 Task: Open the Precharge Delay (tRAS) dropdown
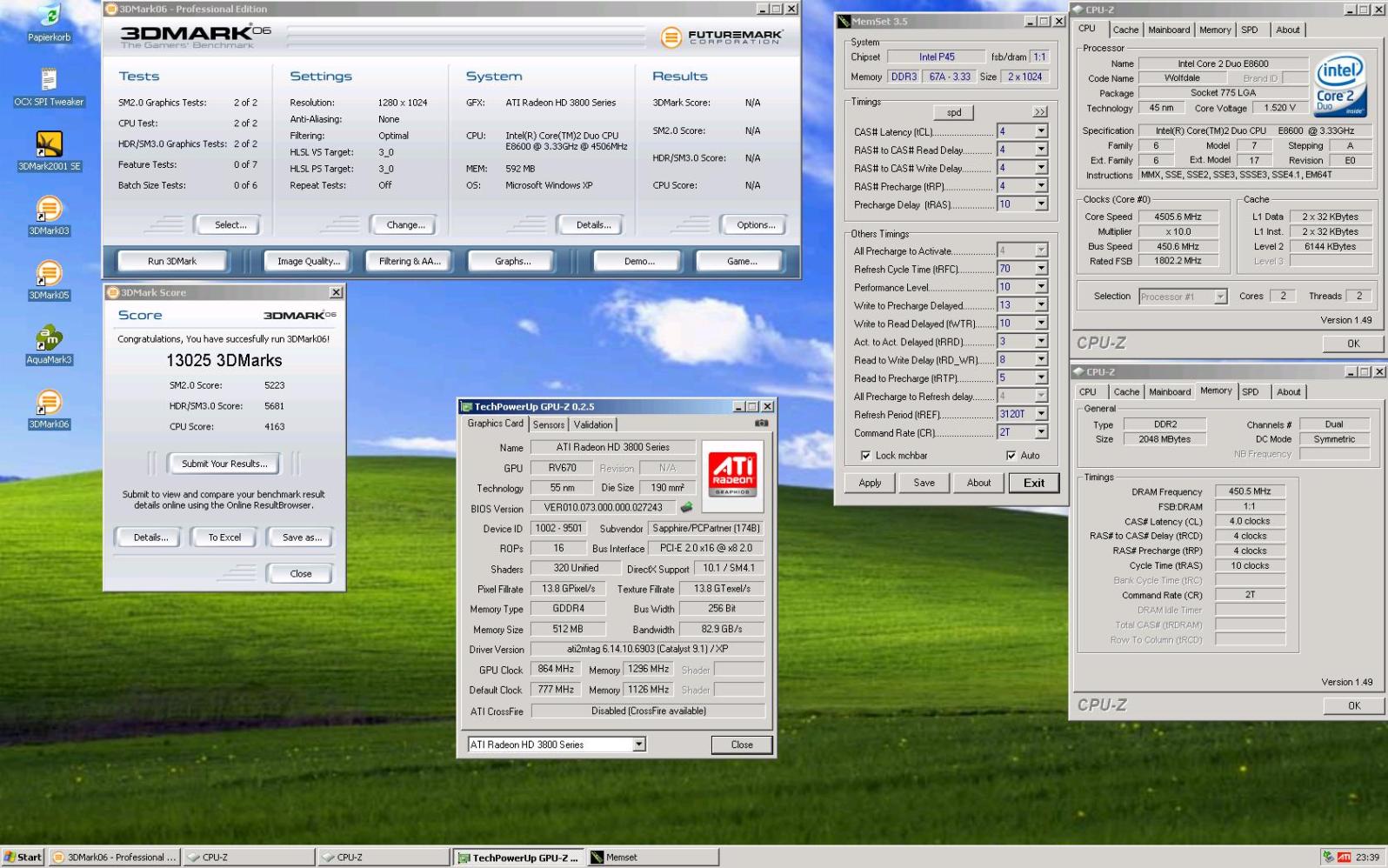point(1040,204)
